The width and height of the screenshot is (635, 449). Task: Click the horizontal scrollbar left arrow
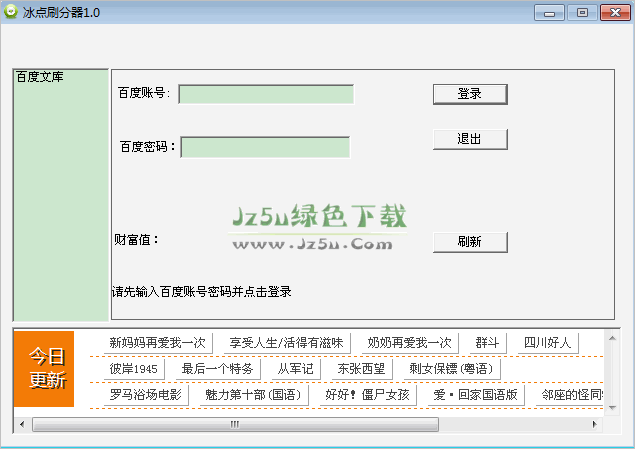pyautogui.click(x=22, y=424)
